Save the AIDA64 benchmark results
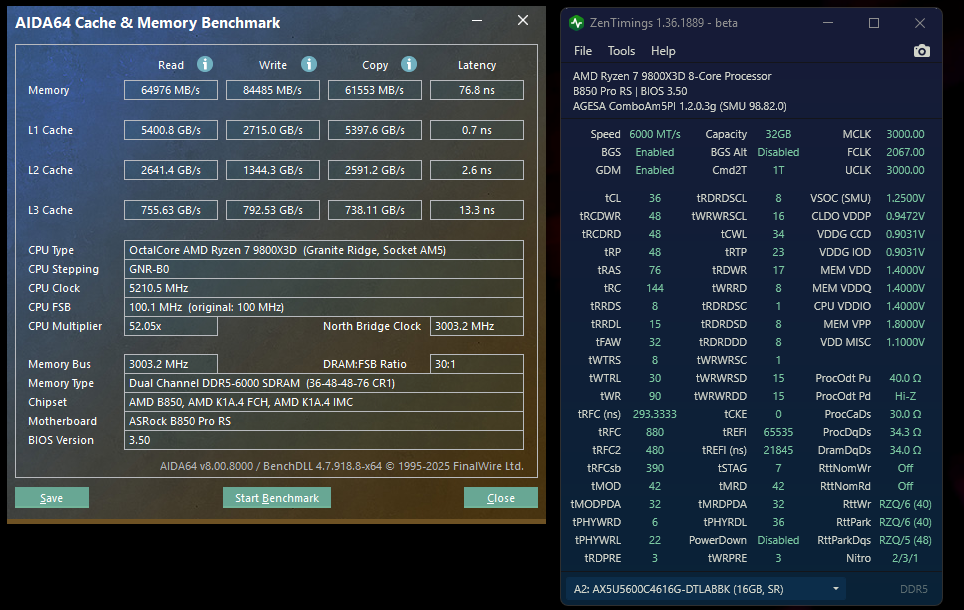Viewport: 964px width, 610px height. click(52, 497)
